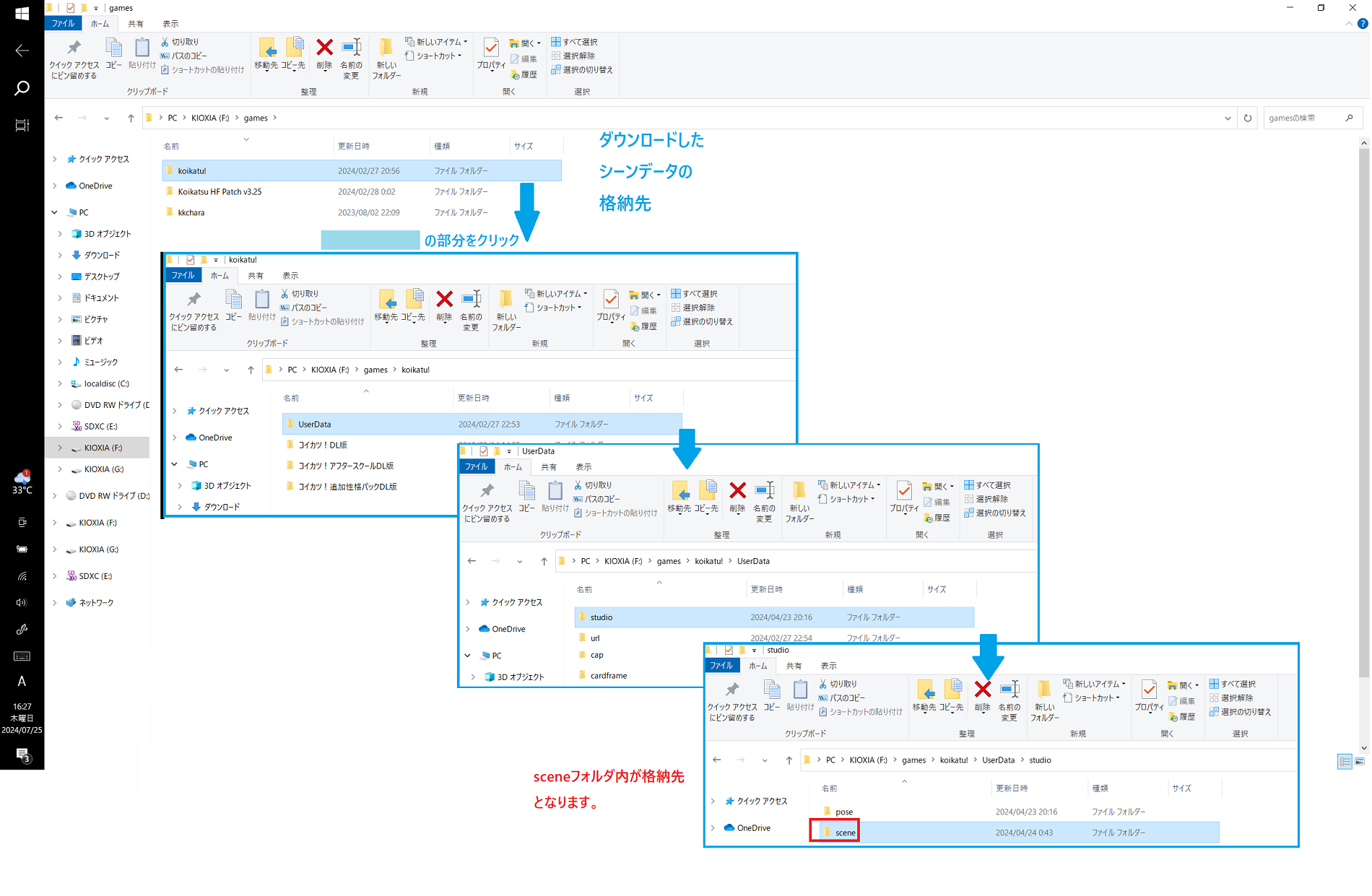This screenshot has height=896, width=1372.
Task: Click Paste shortcut (ショートカットの貼り付け) in games ribbon
Action: point(202,70)
